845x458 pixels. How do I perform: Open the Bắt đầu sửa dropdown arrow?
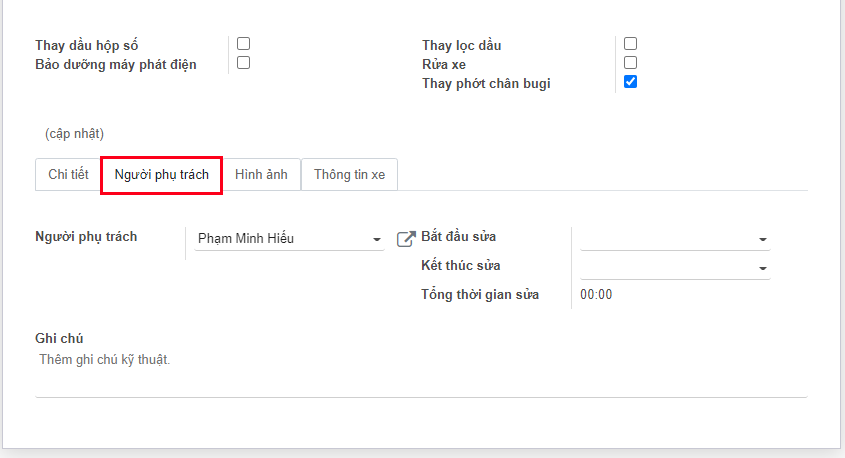point(763,240)
